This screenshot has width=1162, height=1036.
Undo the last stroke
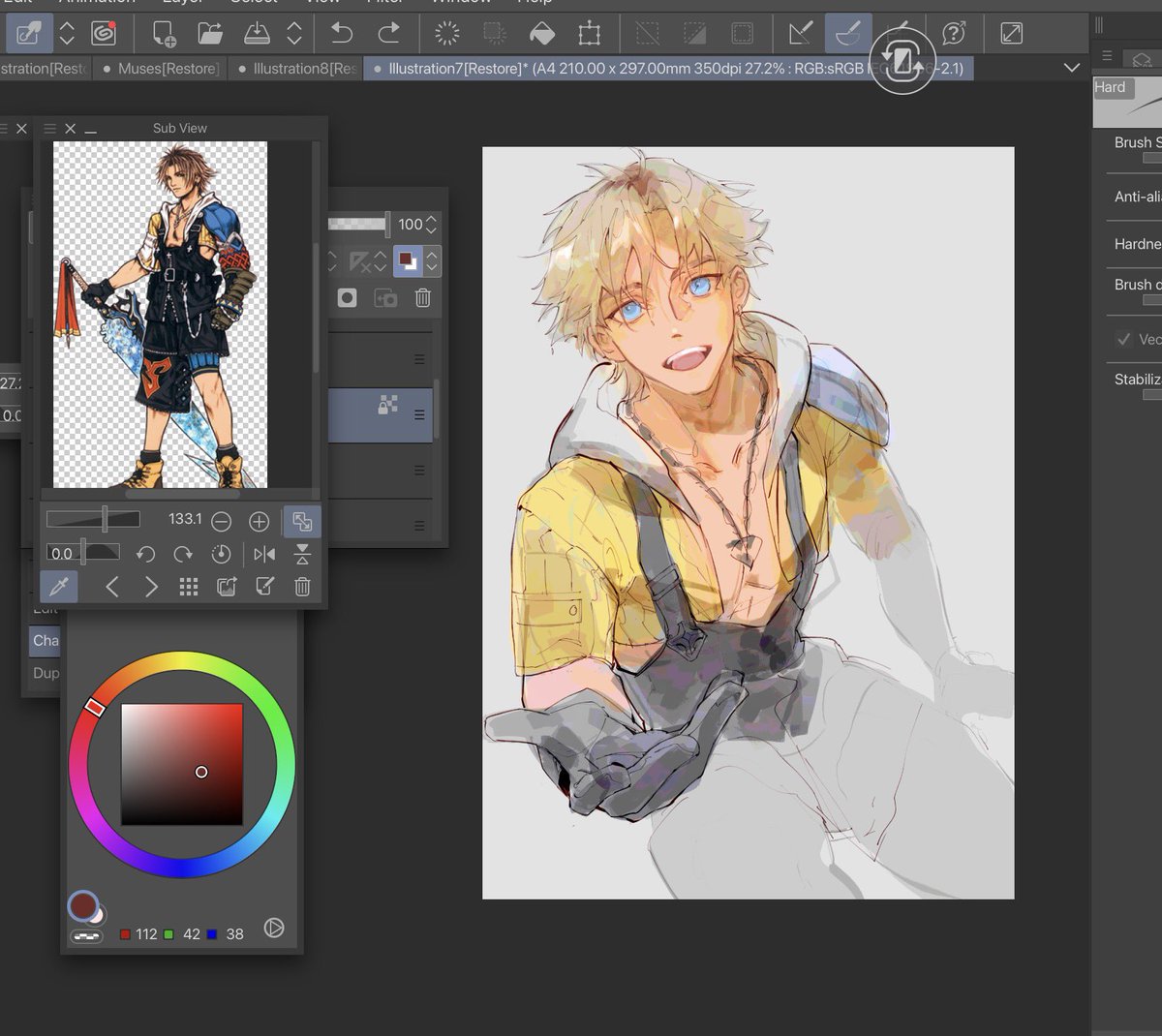click(342, 34)
